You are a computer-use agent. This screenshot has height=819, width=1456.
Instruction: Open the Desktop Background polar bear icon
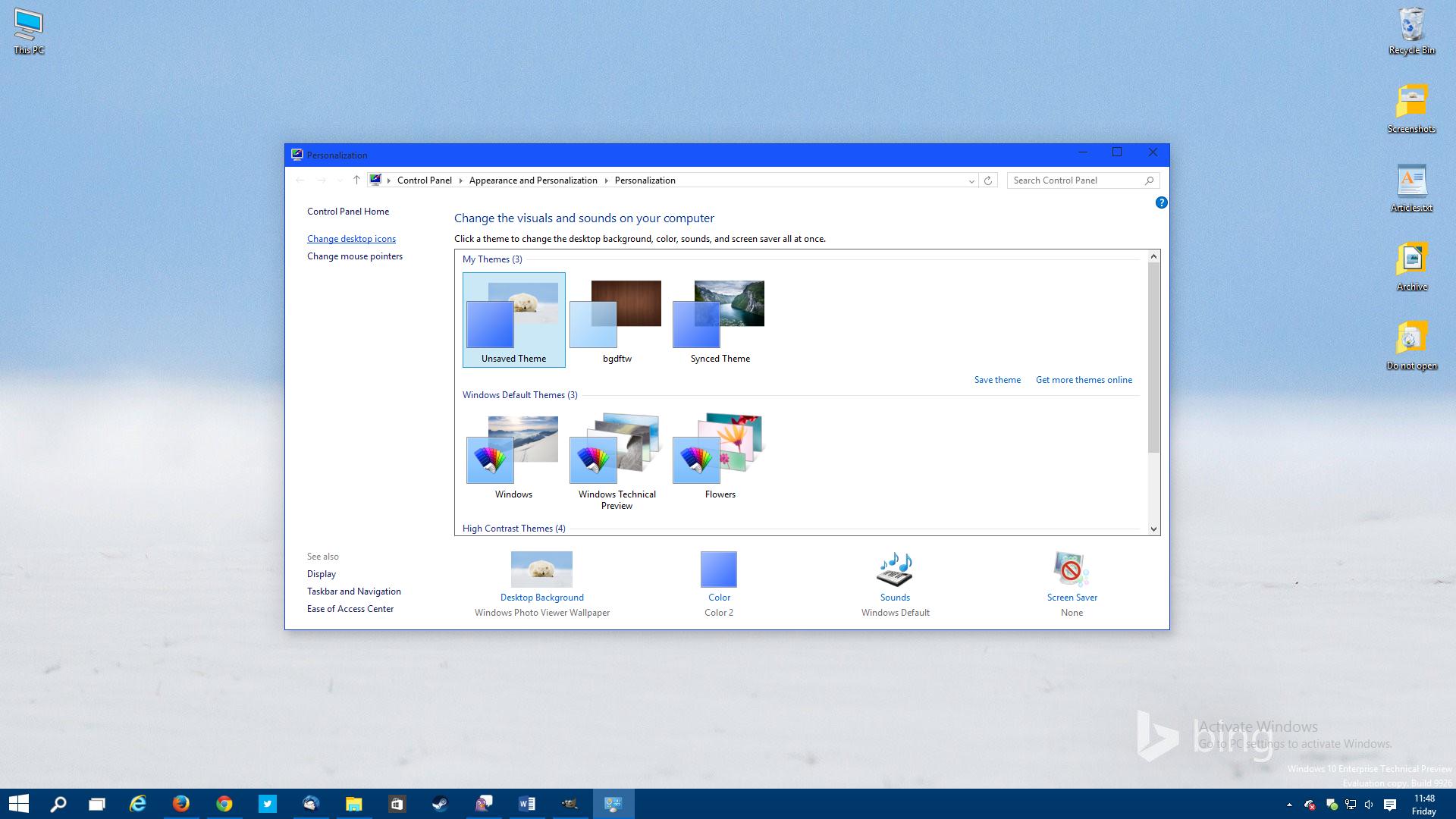coord(541,569)
